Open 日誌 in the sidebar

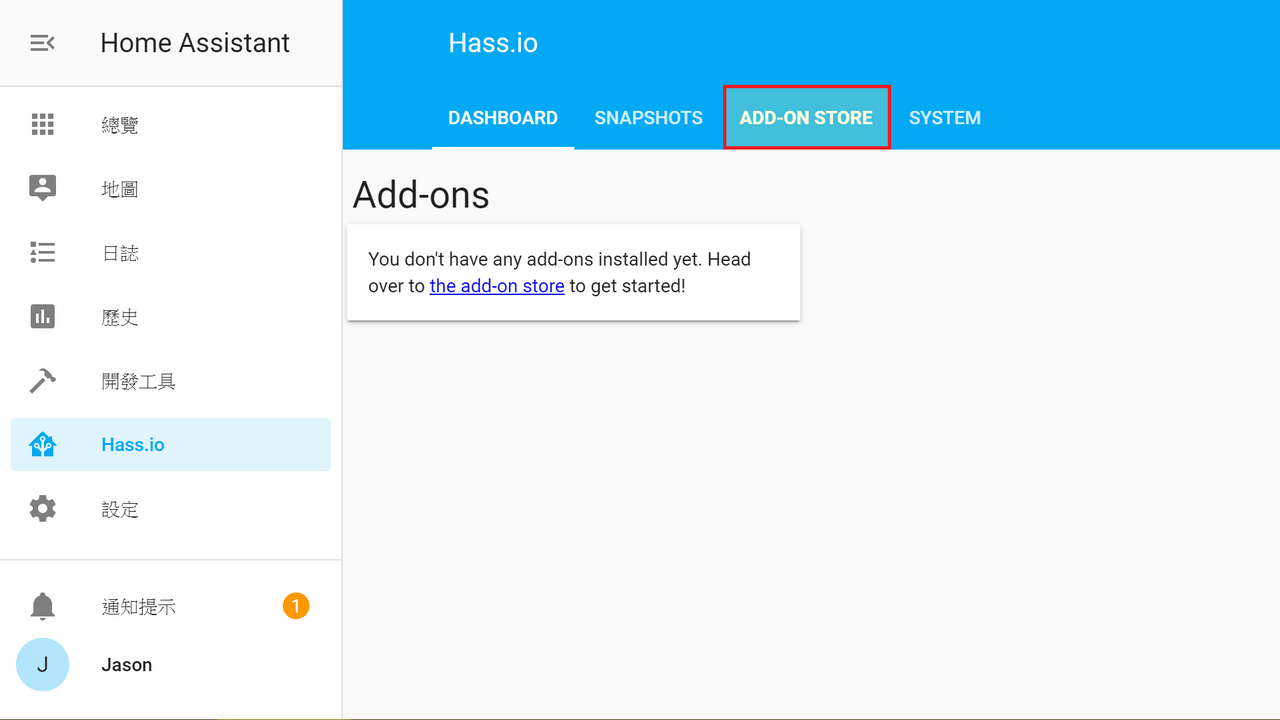click(x=120, y=253)
